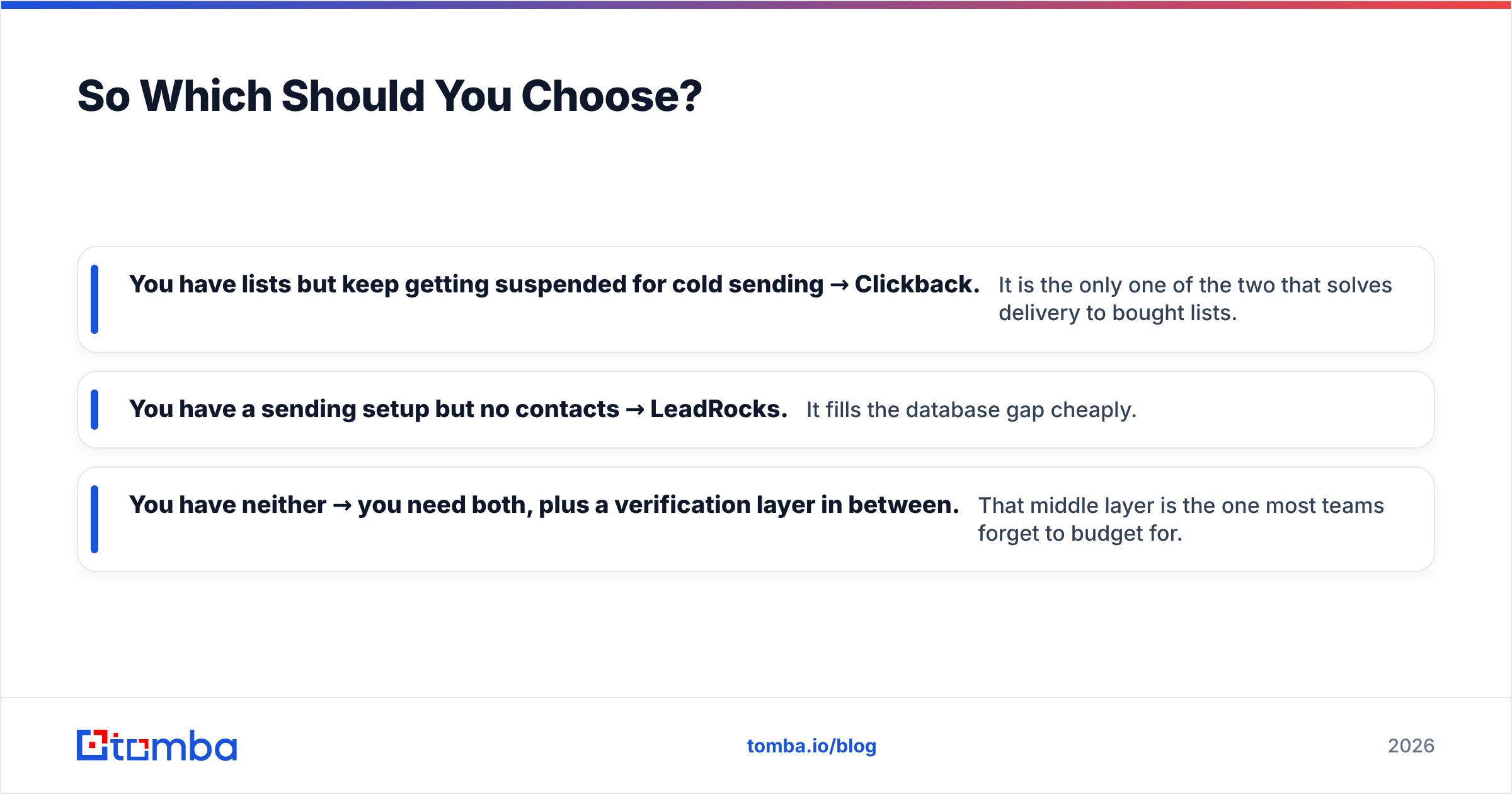Image resolution: width=1512 pixels, height=794 pixels.
Task: Open the tomba.io/blog link
Action: 811,746
